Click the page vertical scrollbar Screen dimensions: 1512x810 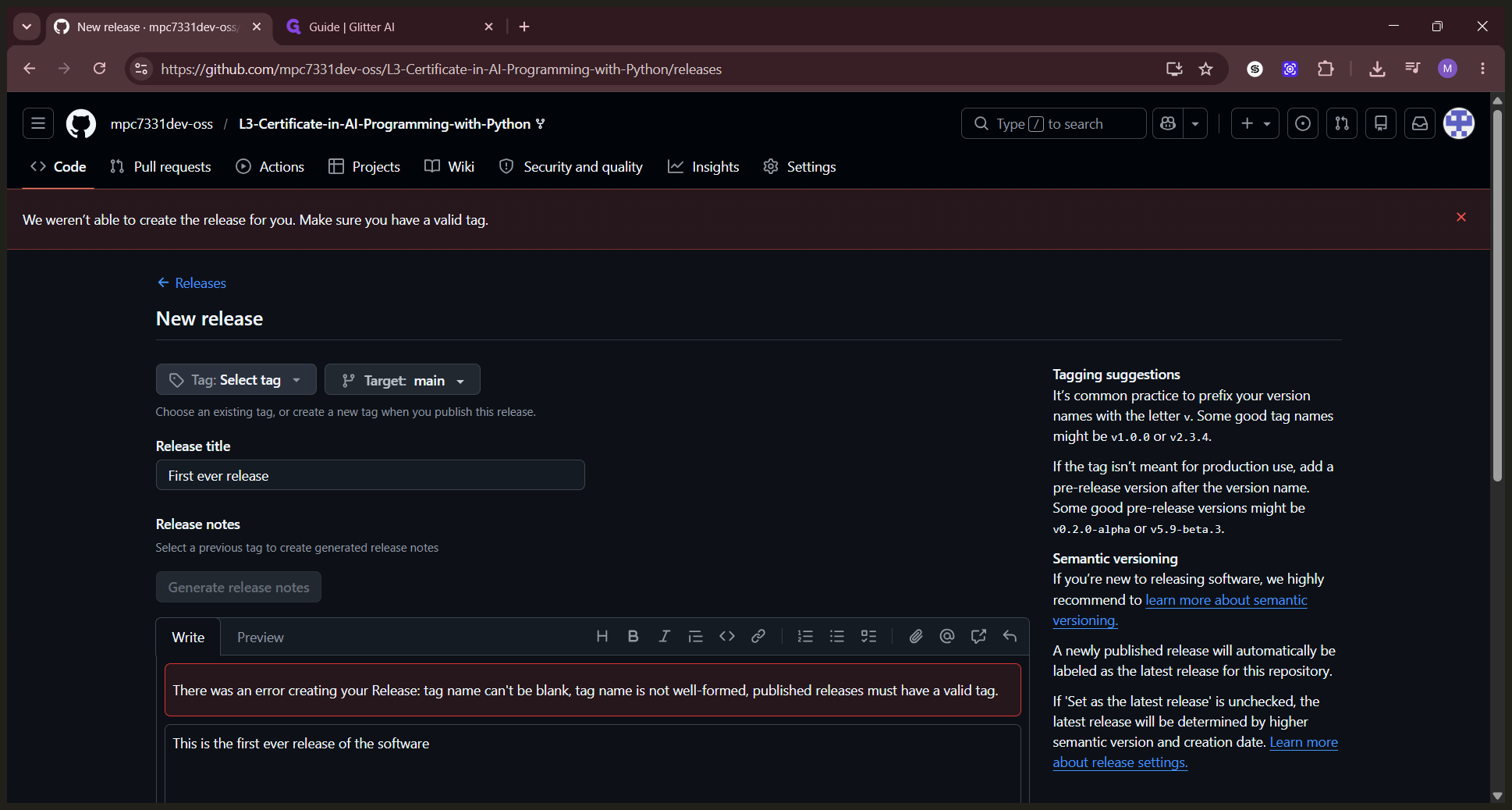[x=1496, y=295]
